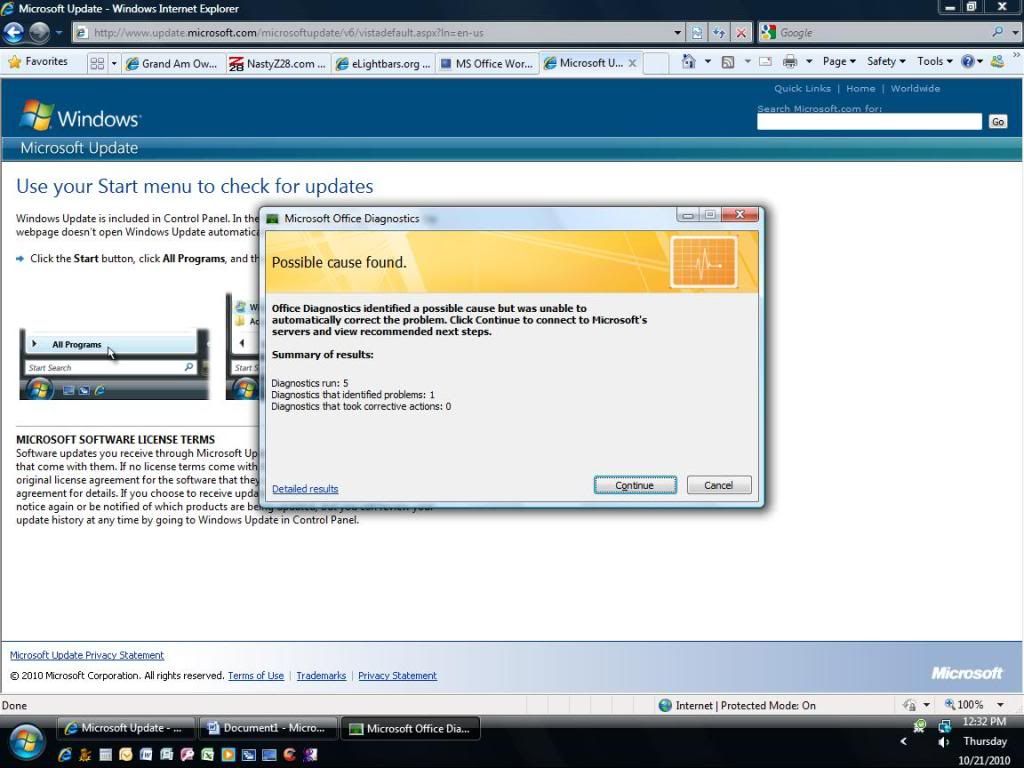Open the Page menu
This screenshot has height=768, width=1024.
tap(839, 61)
